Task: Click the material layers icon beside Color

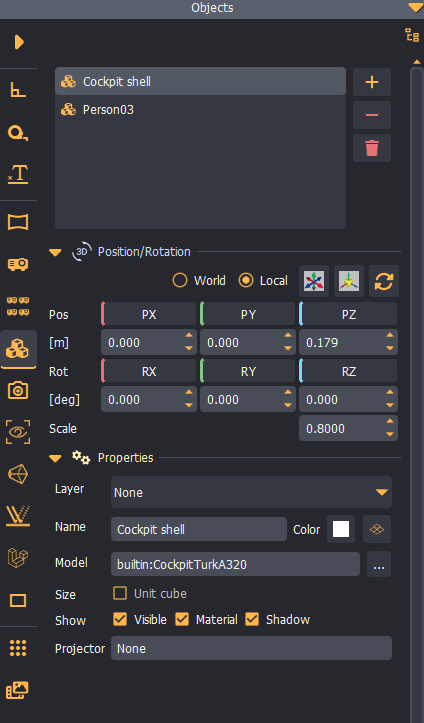Action: click(x=377, y=529)
